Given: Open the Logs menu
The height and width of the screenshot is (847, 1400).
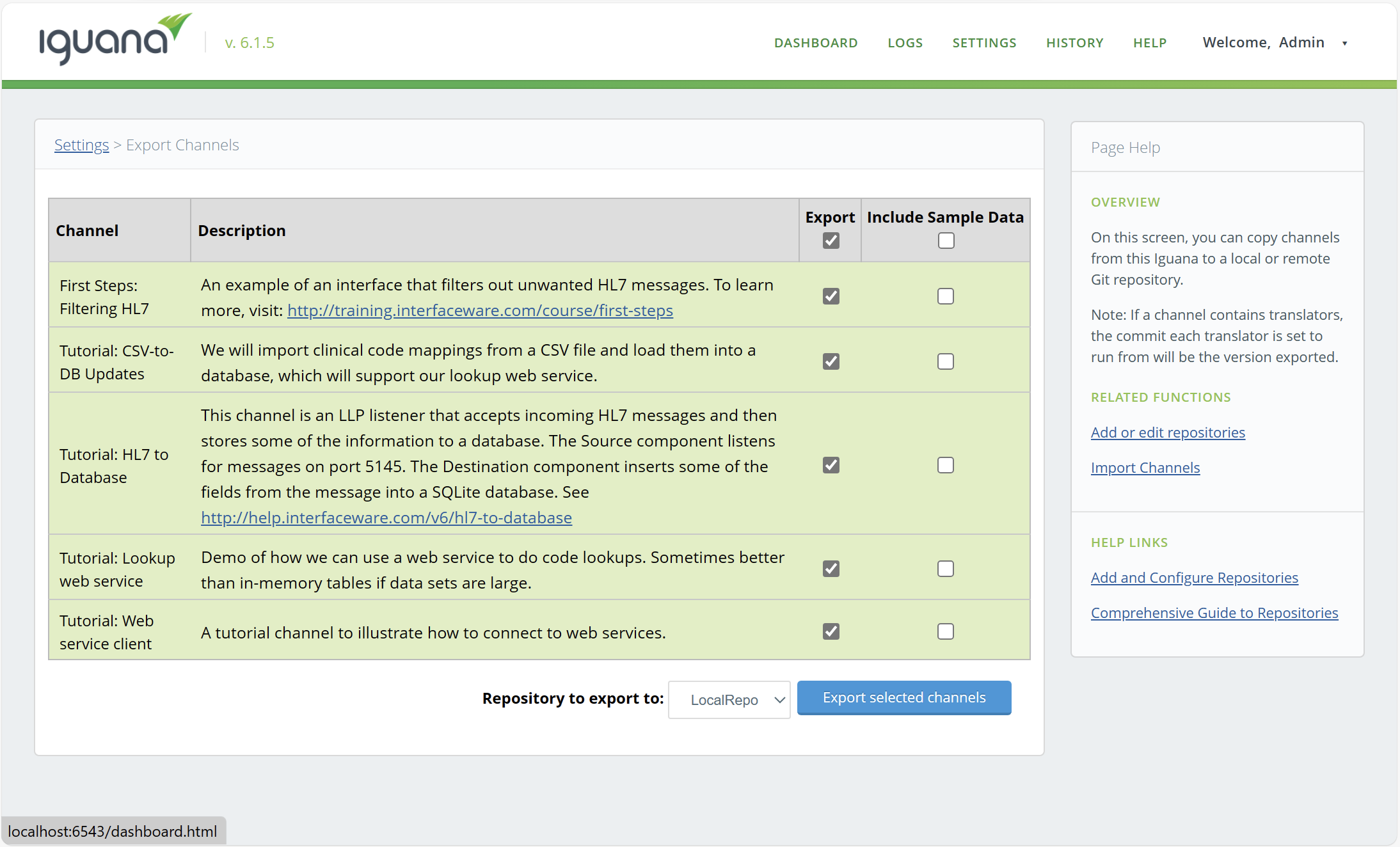Looking at the screenshot, I should (905, 43).
